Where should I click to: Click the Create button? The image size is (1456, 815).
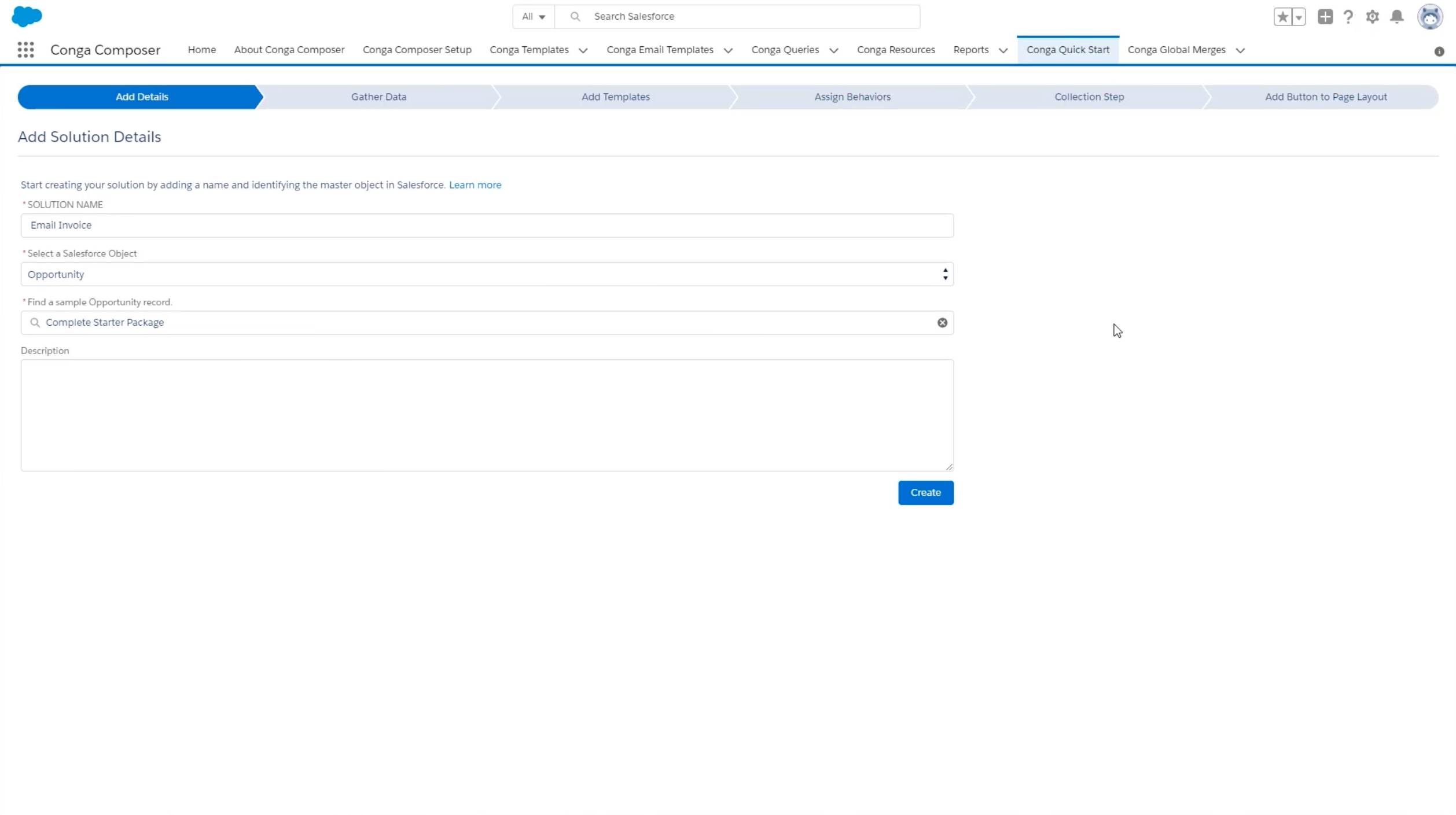(x=925, y=493)
